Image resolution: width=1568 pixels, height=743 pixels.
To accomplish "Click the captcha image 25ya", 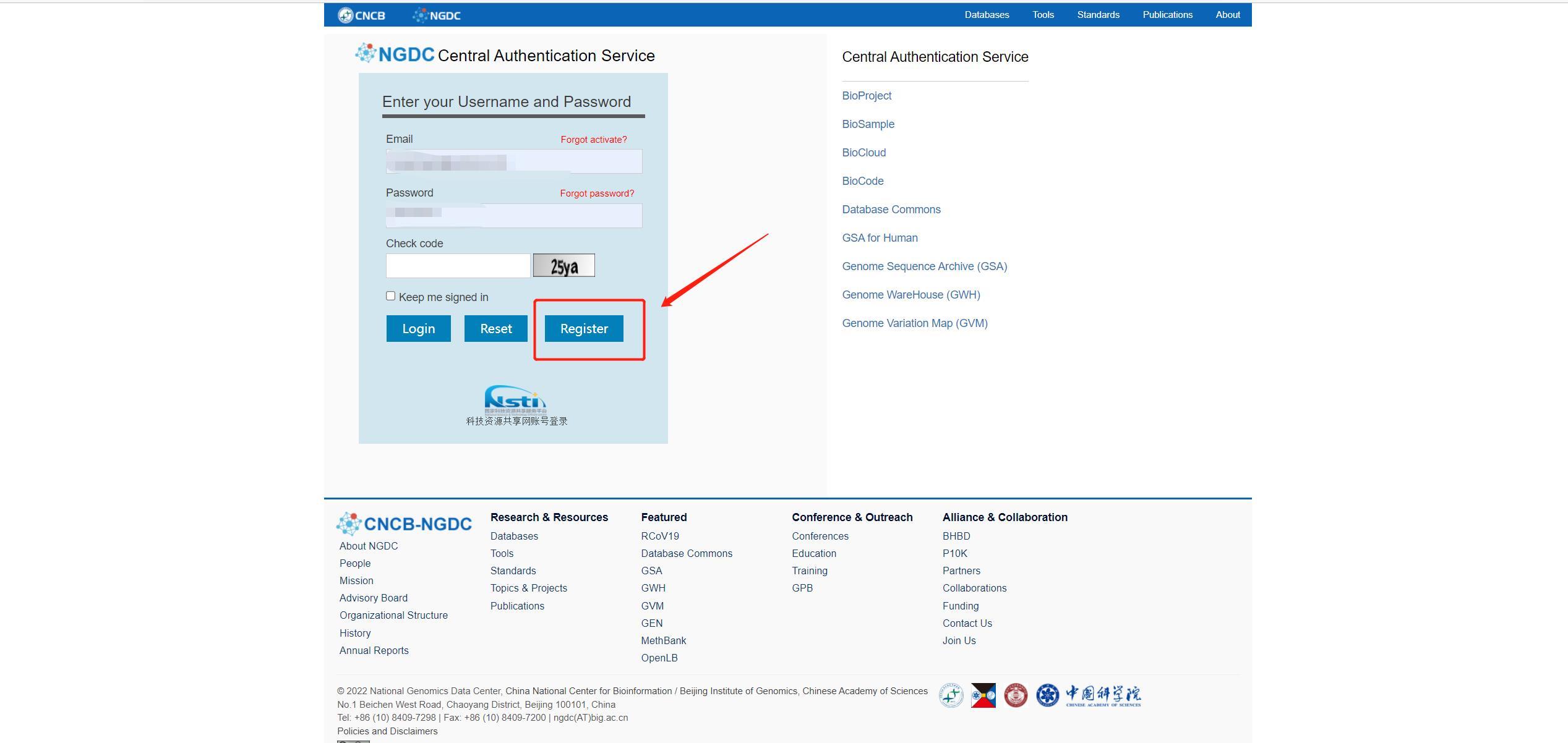I will (564, 265).
